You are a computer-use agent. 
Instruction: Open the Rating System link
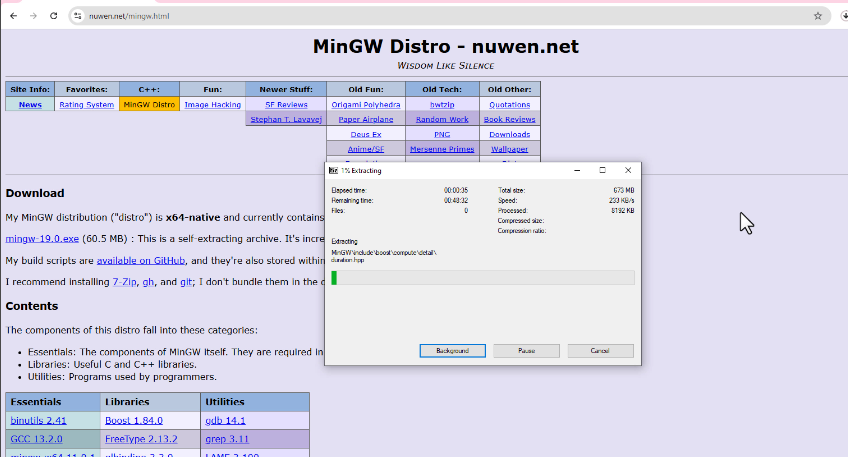[x=87, y=105]
